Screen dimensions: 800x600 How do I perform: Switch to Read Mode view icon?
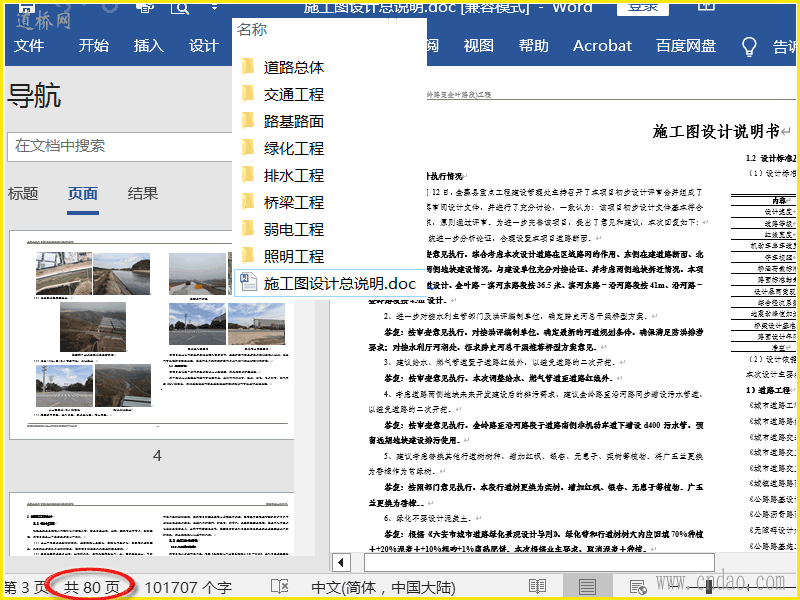point(537,587)
